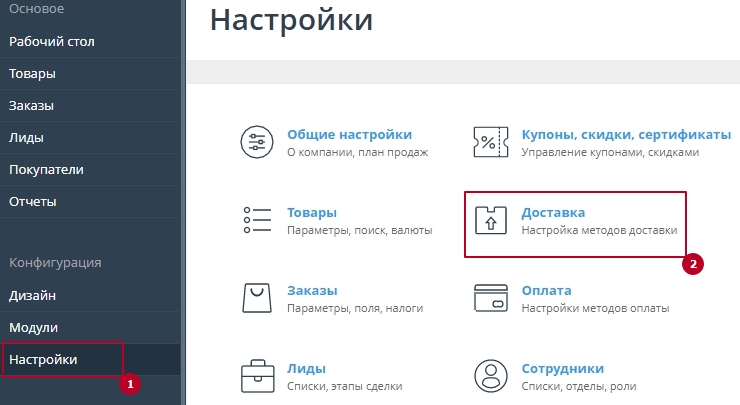Open Товары in the left sidebar
The width and height of the screenshot is (740, 405).
[x=32, y=74]
